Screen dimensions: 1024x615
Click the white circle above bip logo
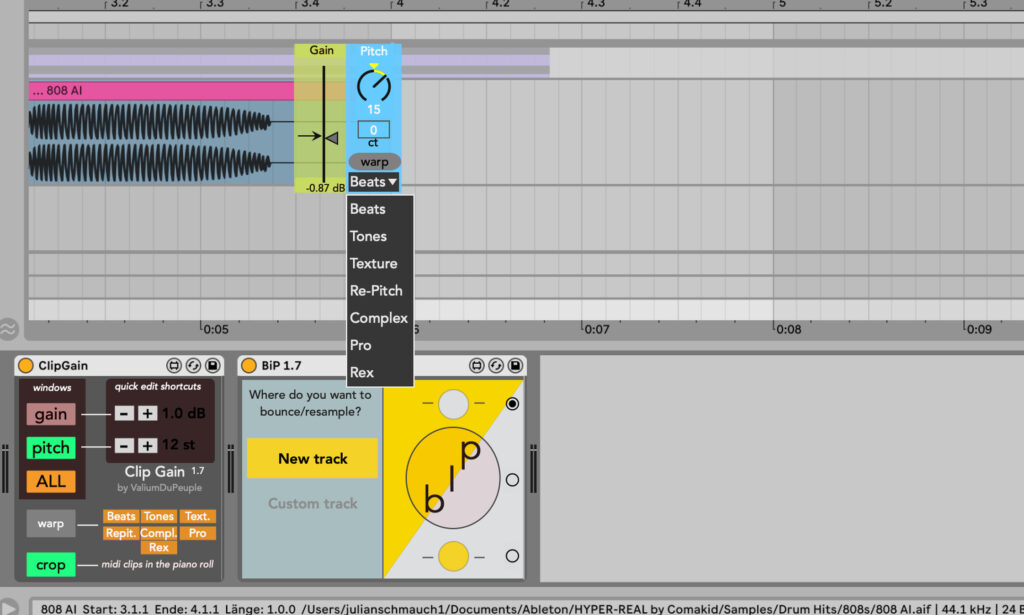453,404
